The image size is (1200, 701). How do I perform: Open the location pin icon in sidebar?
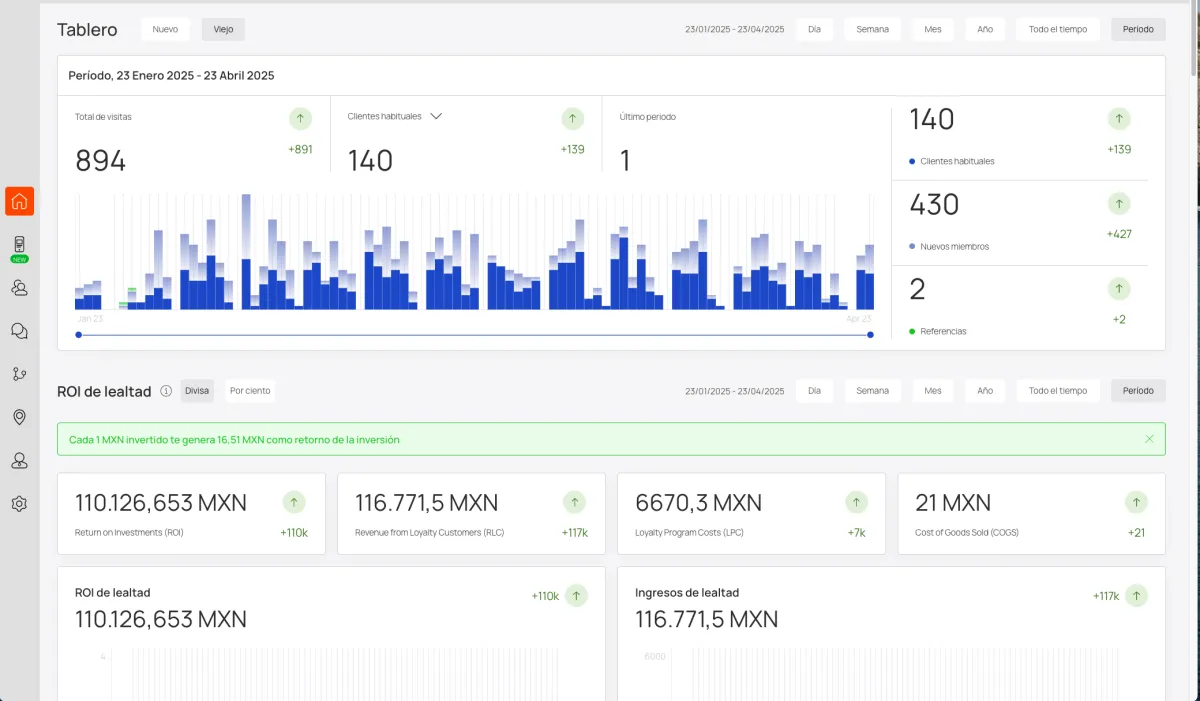[19, 417]
